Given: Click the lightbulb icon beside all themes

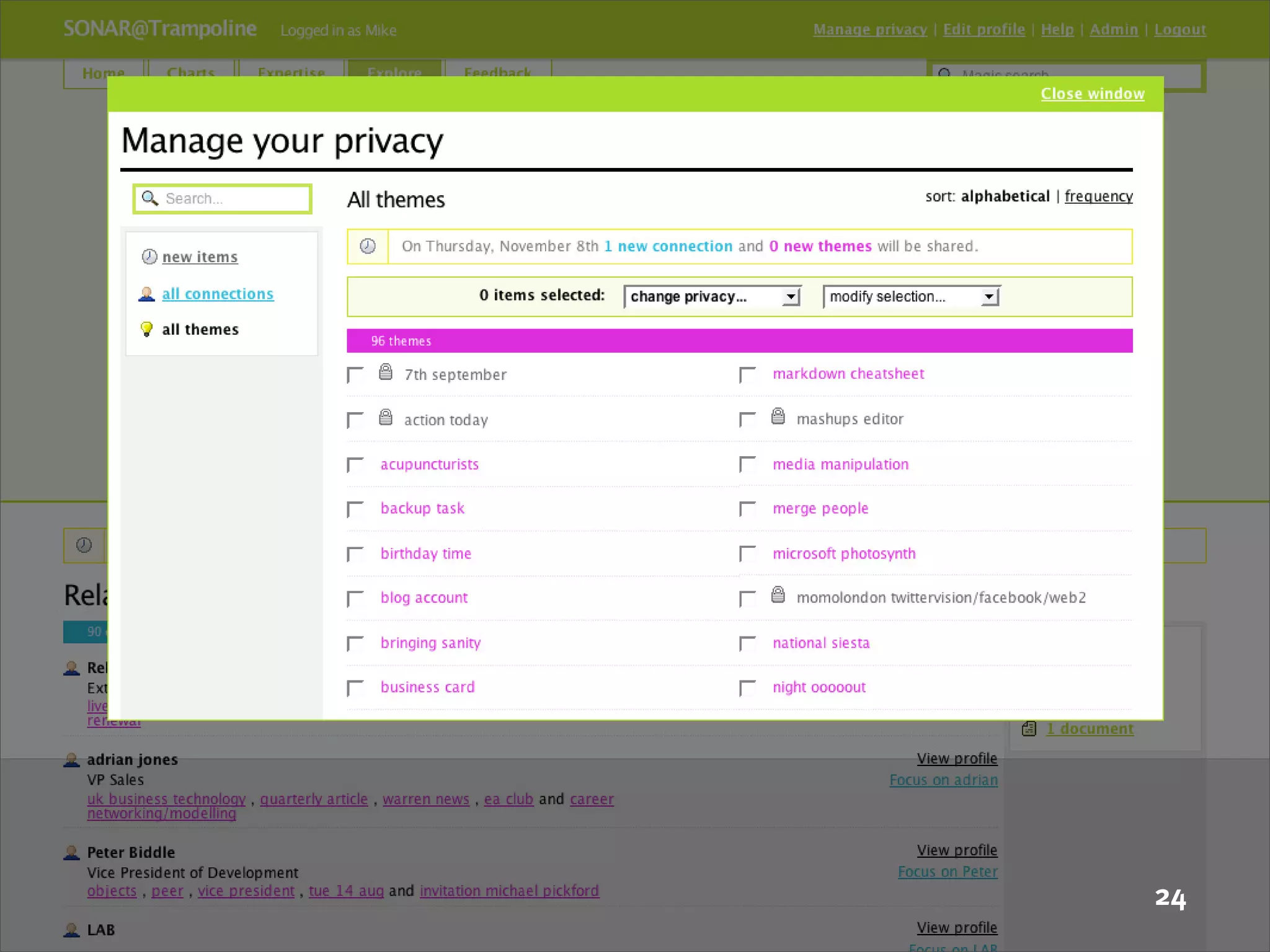Looking at the screenshot, I should point(146,329).
